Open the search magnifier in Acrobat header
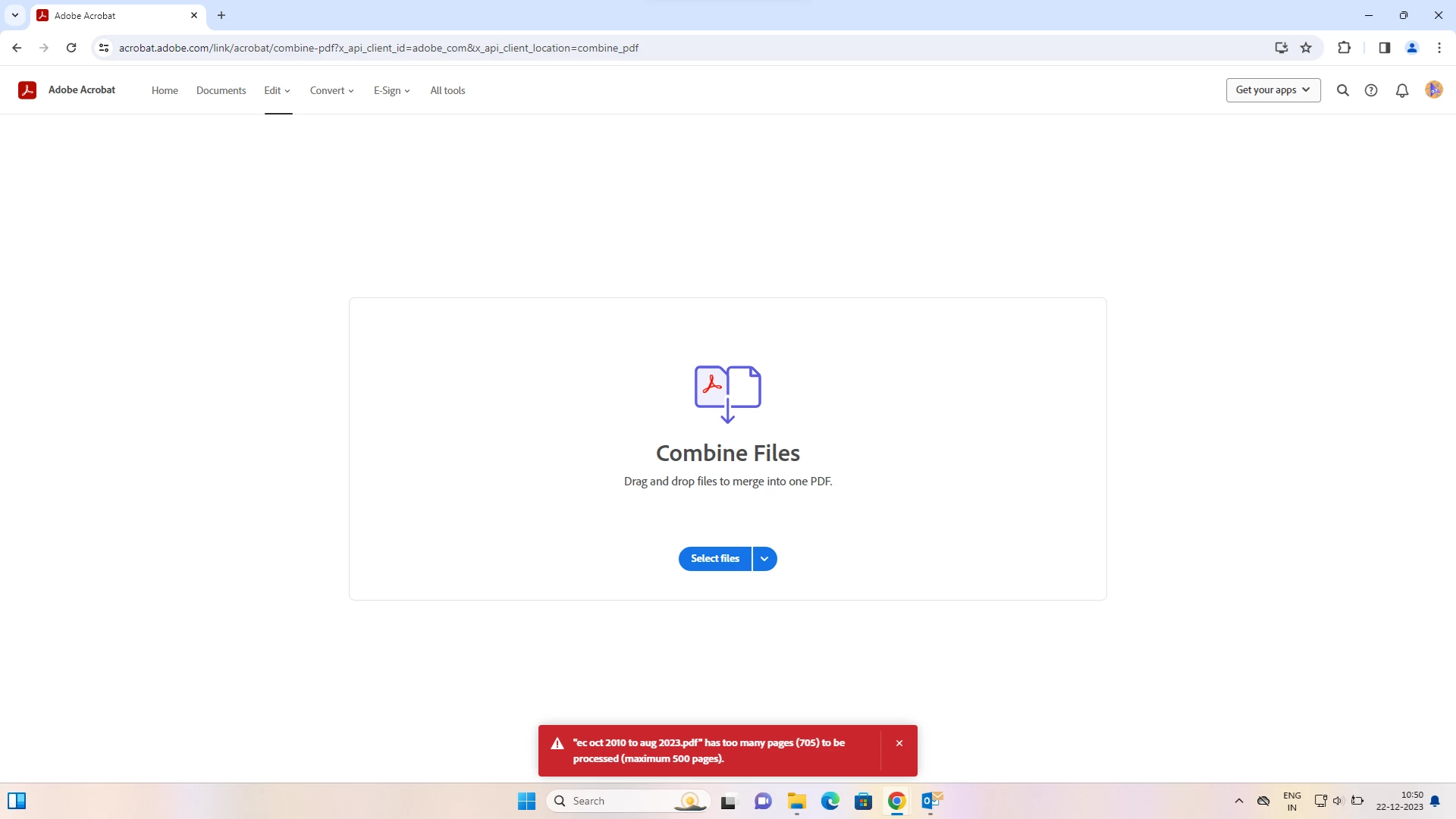Screen dimensions: 1456x819 click(1342, 90)
